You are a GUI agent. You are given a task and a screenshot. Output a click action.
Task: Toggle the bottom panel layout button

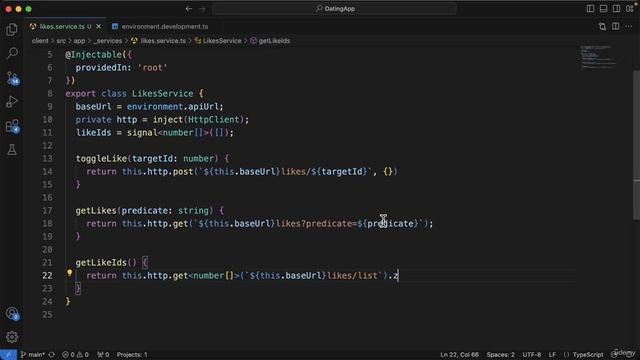coord(603,9)
